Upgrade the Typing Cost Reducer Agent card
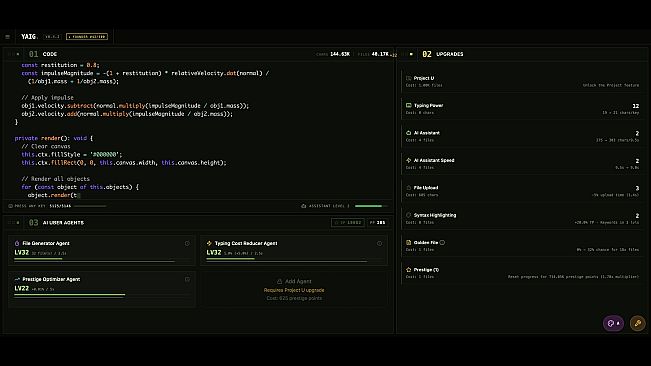 [x=294, y=251]
